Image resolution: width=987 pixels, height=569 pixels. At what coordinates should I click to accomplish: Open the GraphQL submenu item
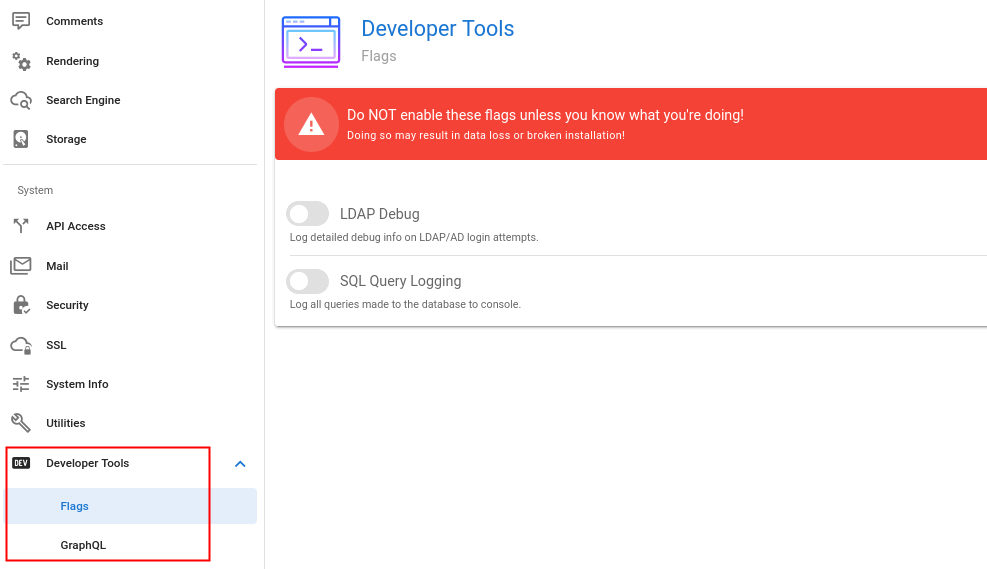click(x=83, y=545)
